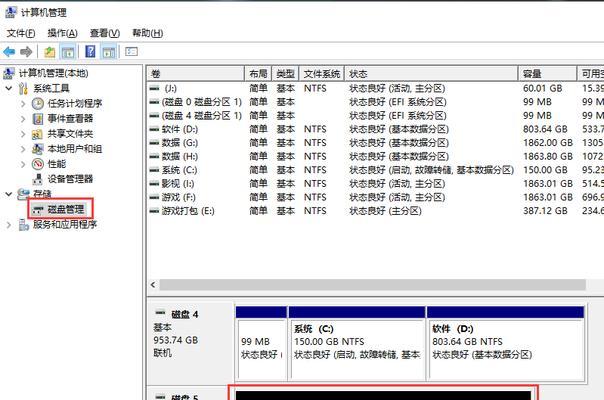Screen dimensions: 604x400
Task: Select the 游戏 (F:) volume row
Action: [376, 197]
